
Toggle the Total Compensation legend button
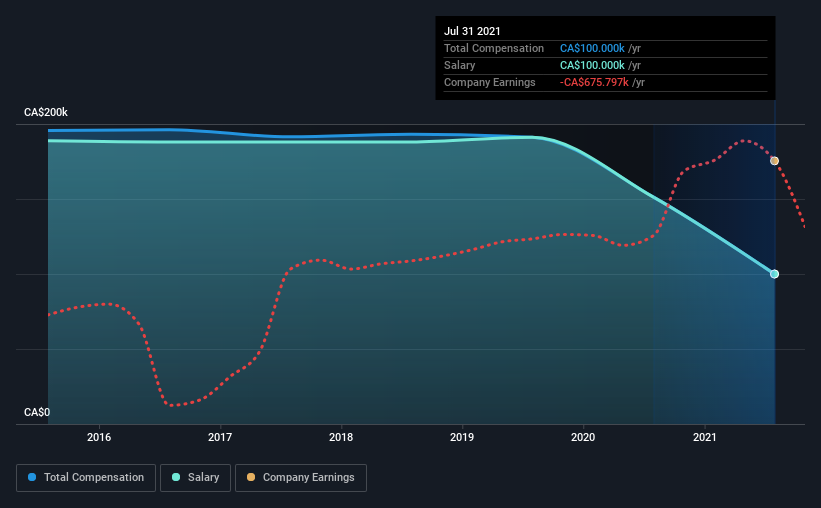tap(86, 478)
